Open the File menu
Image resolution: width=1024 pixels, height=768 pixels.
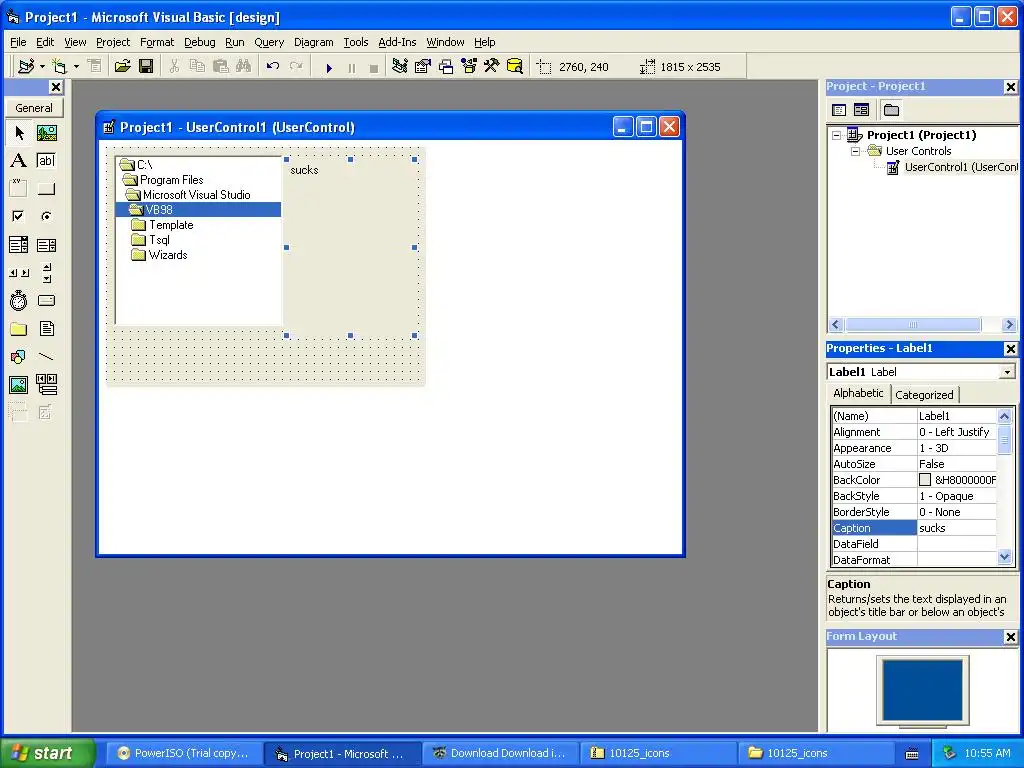click(18, 42)
